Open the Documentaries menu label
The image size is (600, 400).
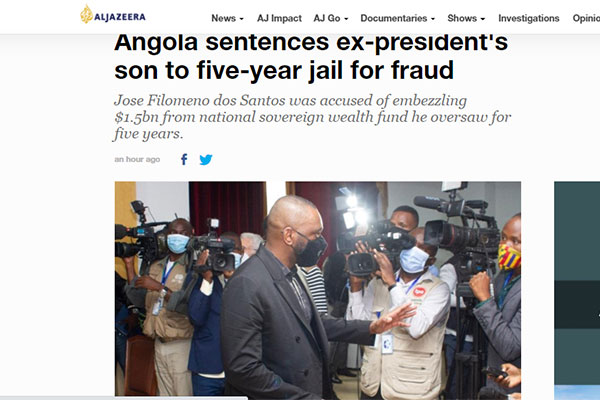point(393,18)
